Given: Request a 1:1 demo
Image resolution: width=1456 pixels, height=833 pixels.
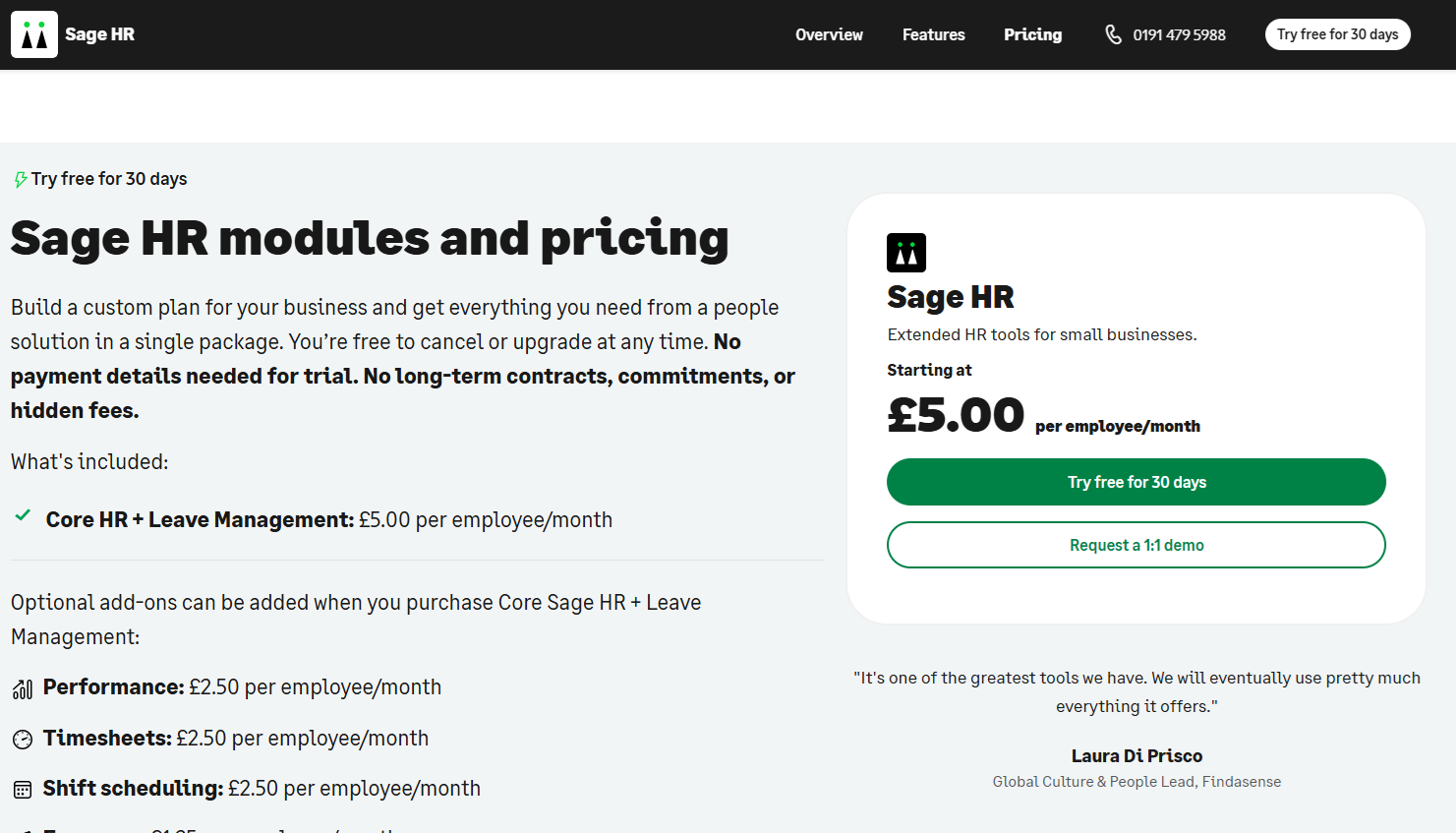Looking at the screenshot, I should (x=1136, y=545).
